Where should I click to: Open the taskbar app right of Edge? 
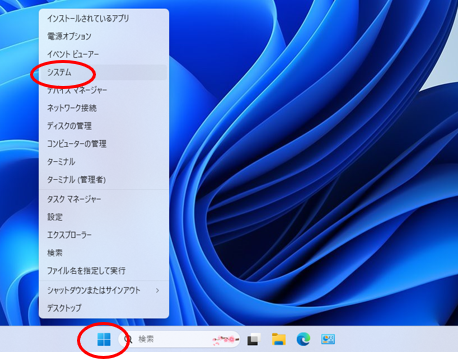tap(328, 339)
